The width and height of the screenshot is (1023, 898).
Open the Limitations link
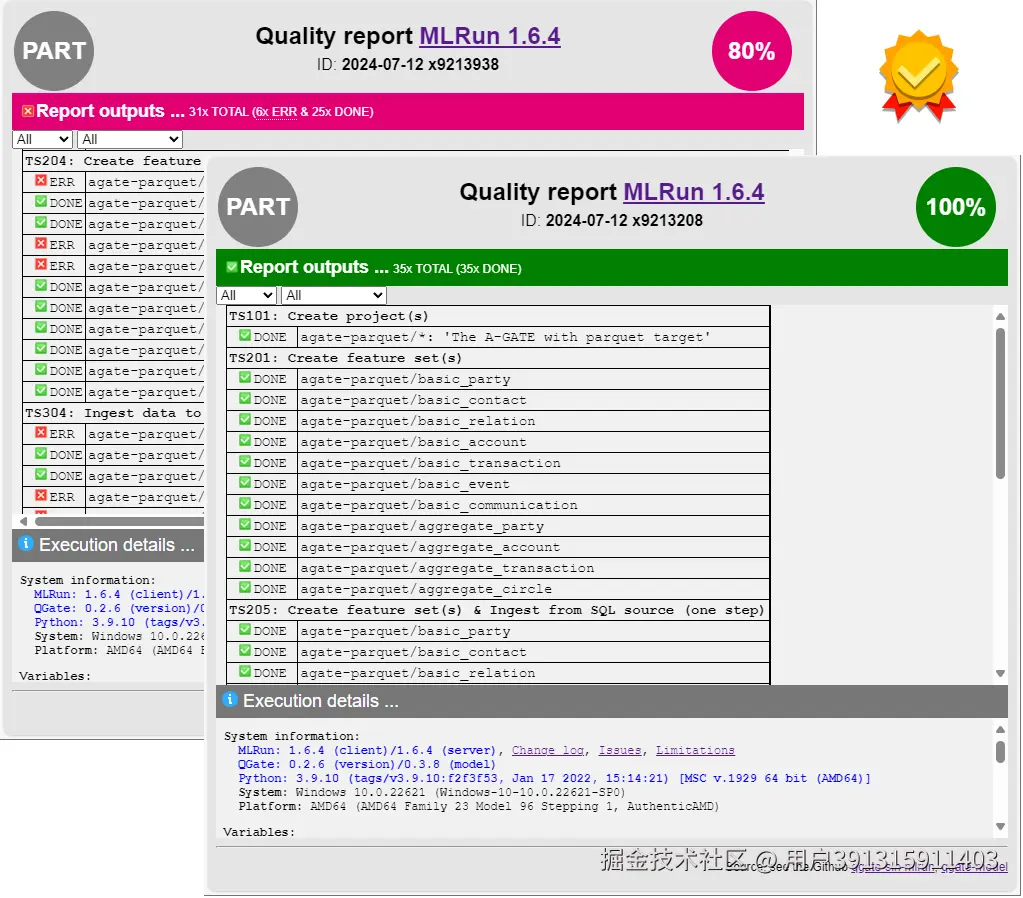695,751
